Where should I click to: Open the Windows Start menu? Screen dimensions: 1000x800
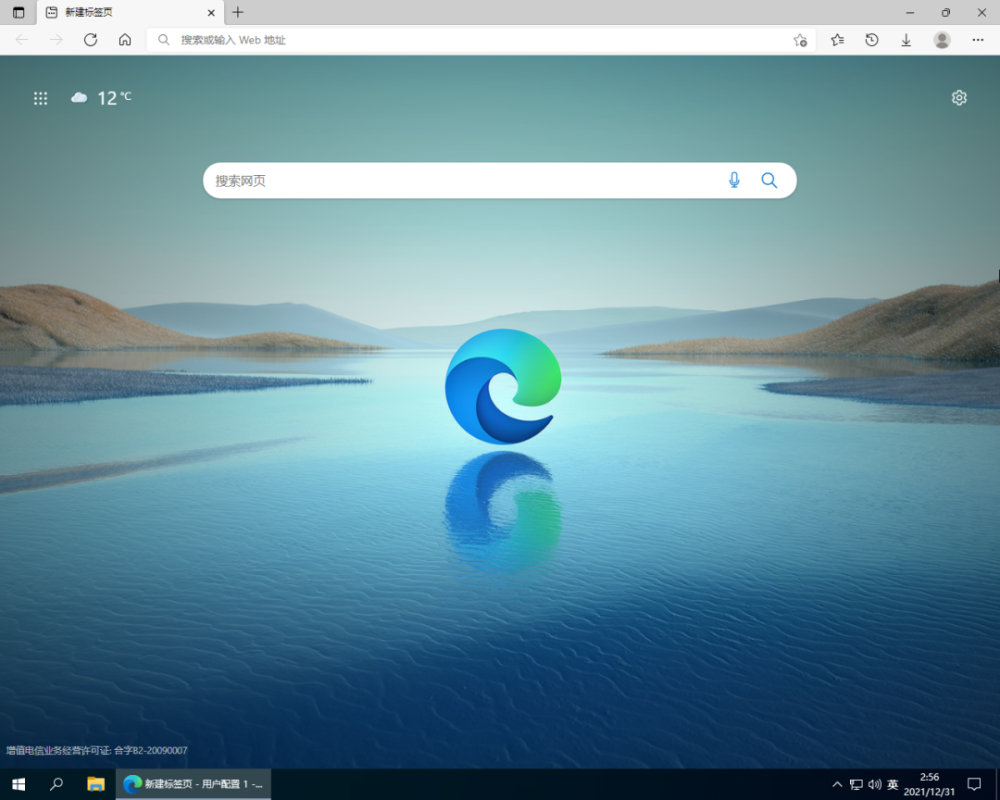click(x=18, y=784)
